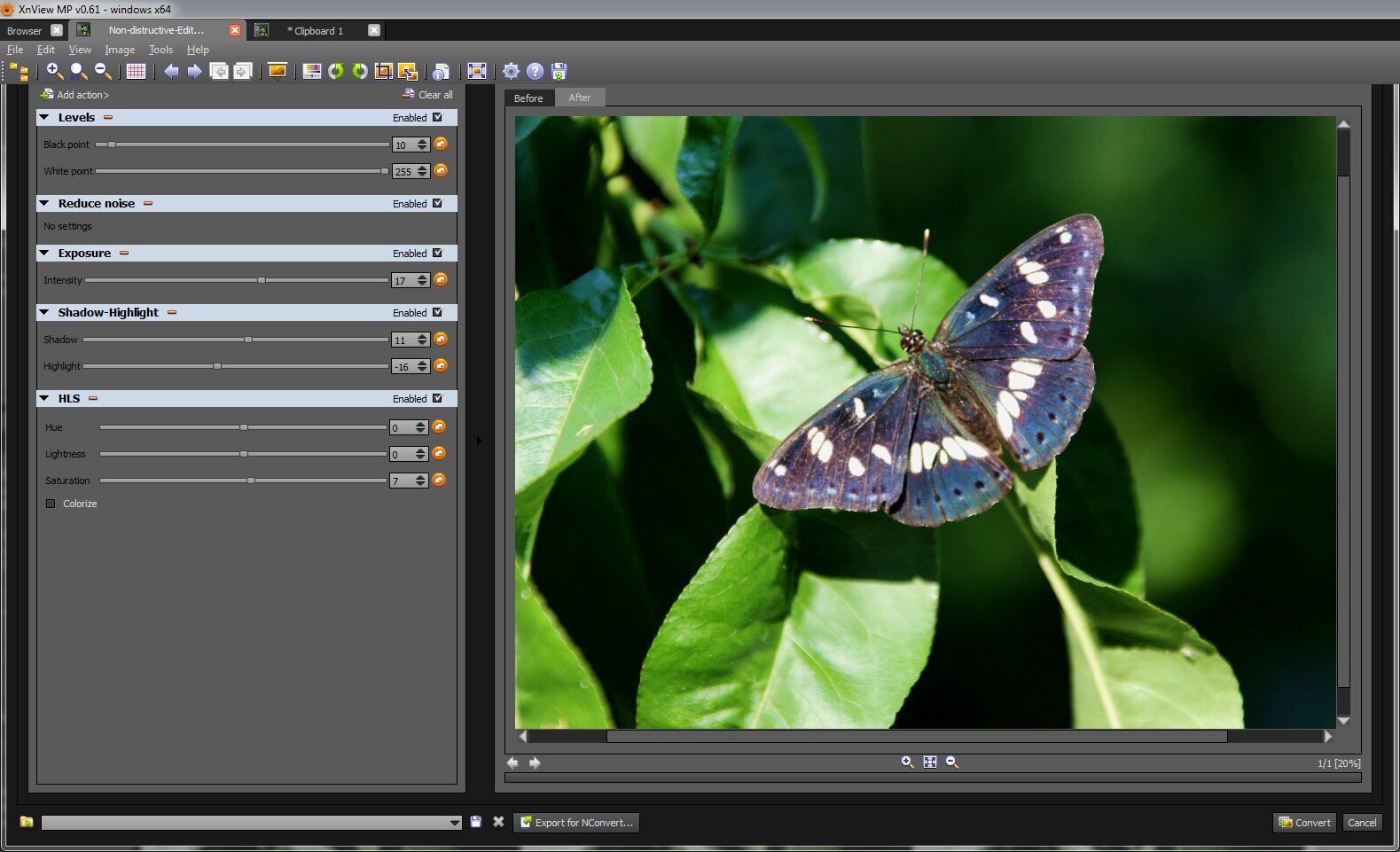Reset the Hue value
Screen dimensions: 1400x852
(439, 426)
